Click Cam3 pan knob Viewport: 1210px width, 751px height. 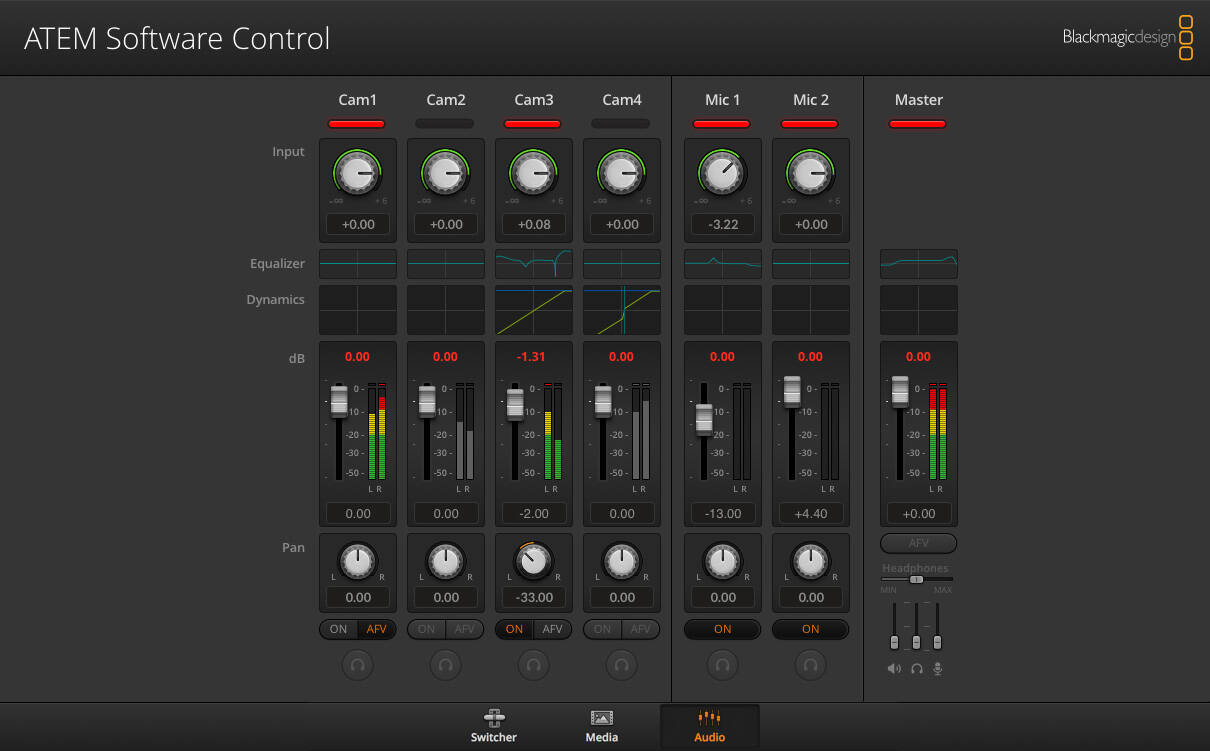point(534,562)
